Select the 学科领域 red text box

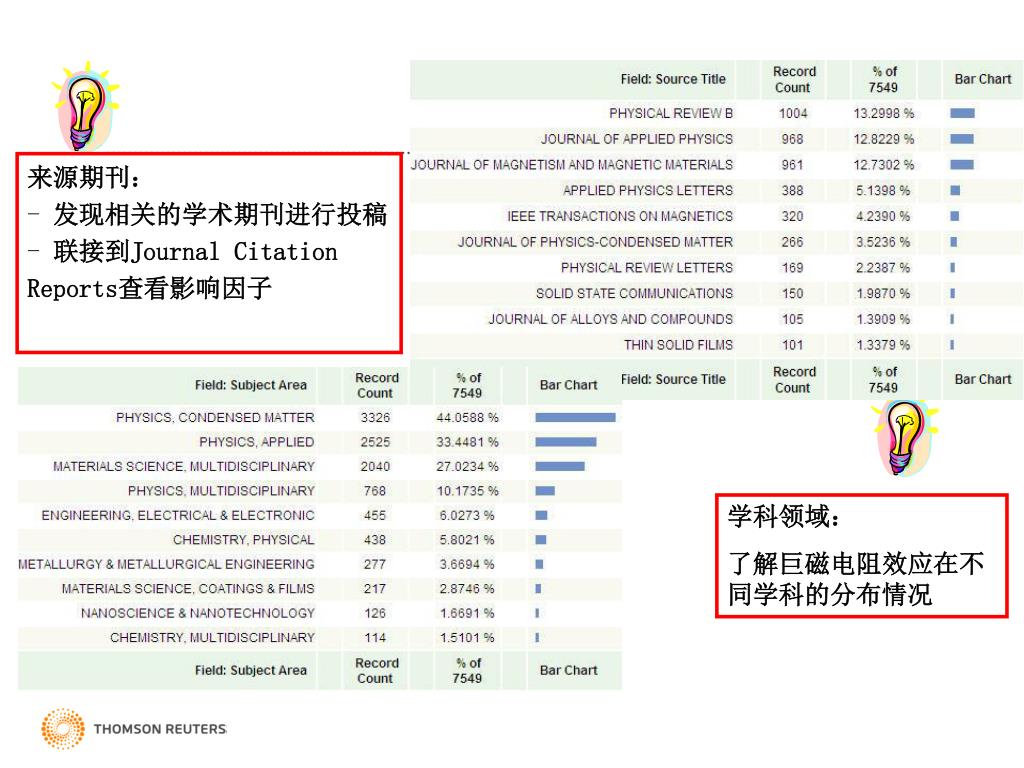(861, 556)
